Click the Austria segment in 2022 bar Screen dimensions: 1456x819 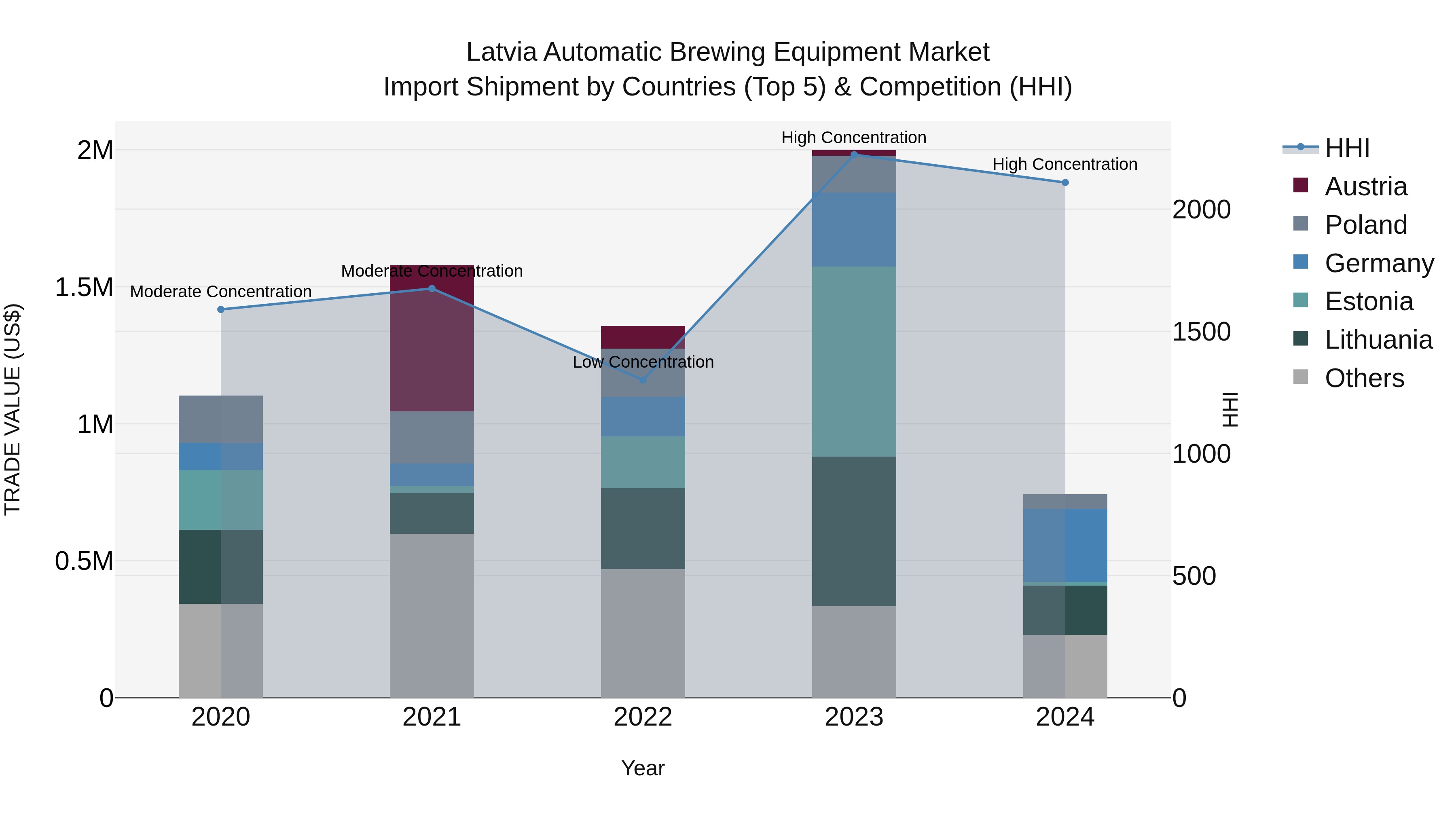coord(643,337)
